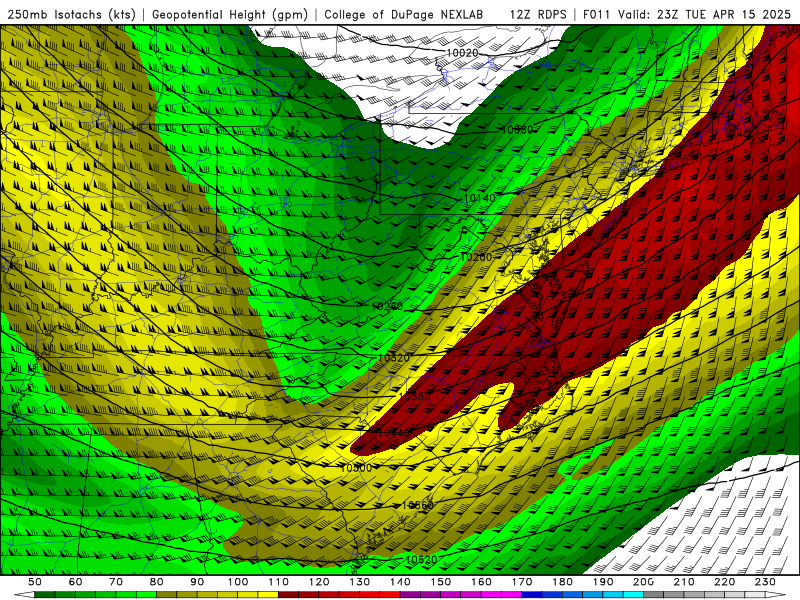Click the 10020 height contour label
The height and width of the screenshot is (600, 800).
462,53
